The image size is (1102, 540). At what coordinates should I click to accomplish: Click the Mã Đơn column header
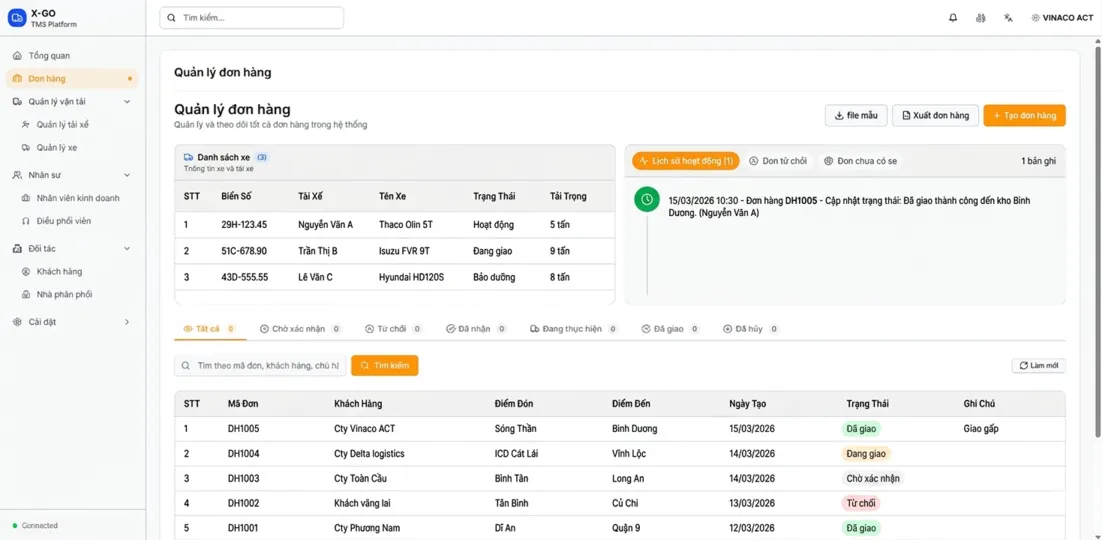pos(242,404)
